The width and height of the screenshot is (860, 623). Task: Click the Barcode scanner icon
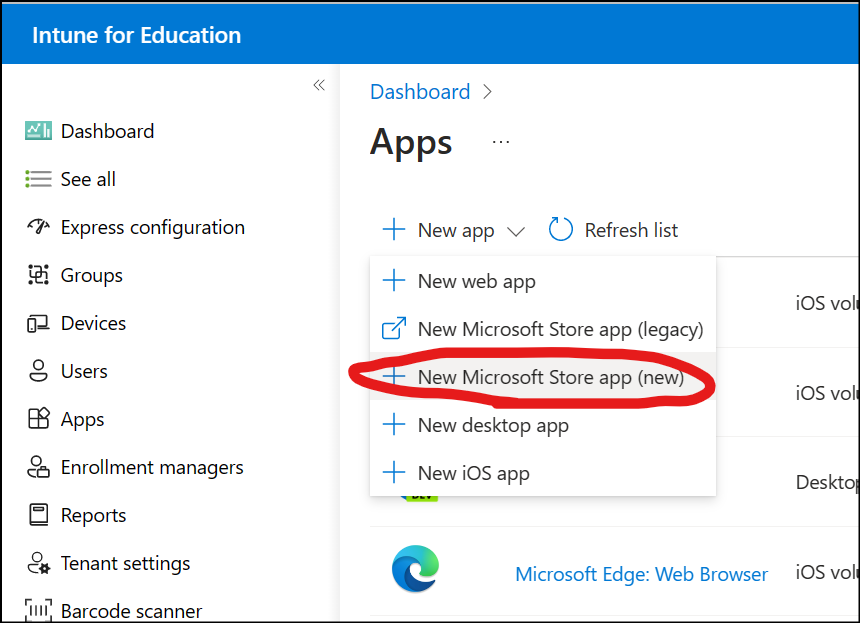point(38,610)
